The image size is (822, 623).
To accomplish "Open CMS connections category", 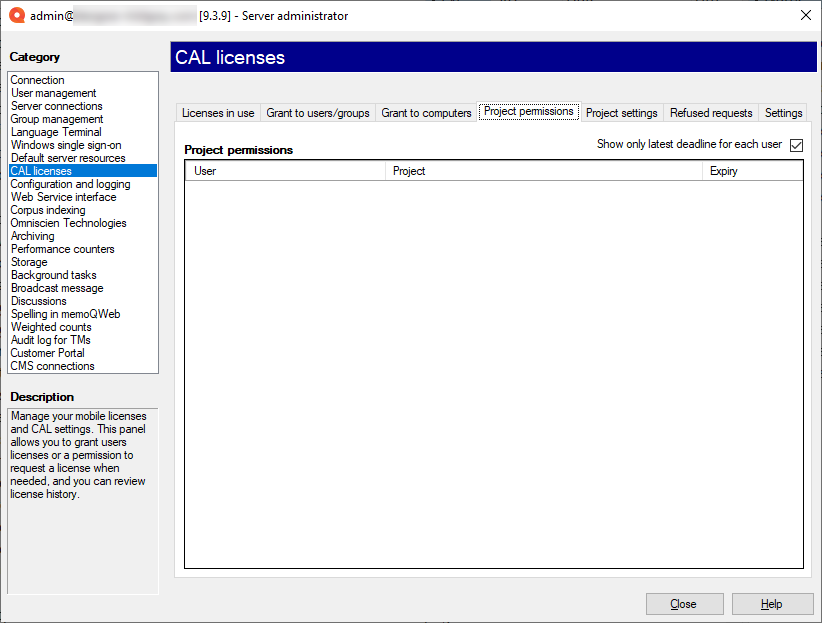I will pos(53,366).
